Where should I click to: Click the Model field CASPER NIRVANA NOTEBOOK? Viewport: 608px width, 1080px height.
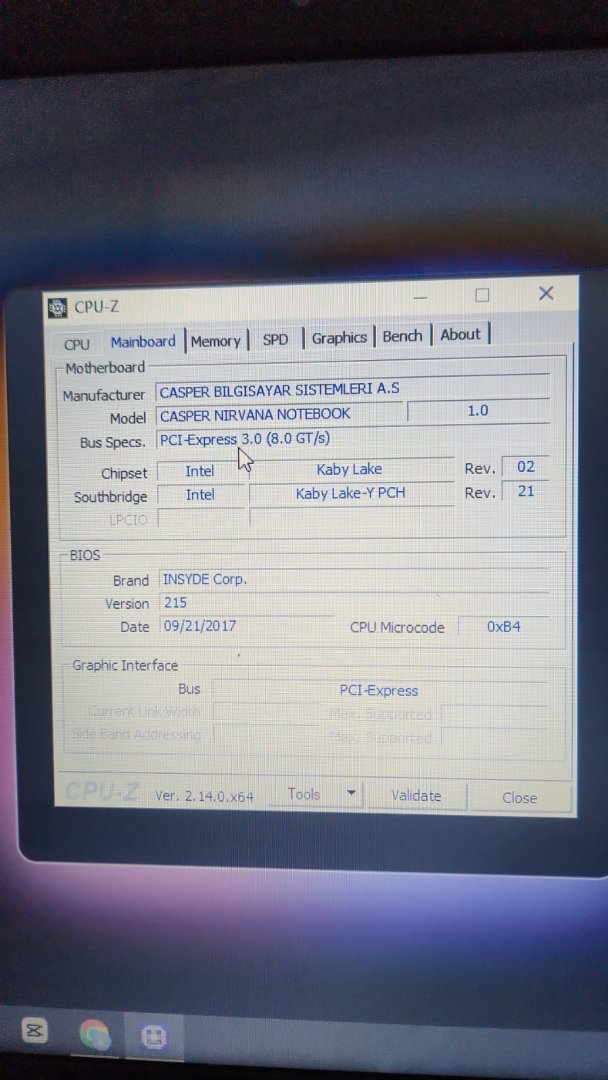coord(279,414)
